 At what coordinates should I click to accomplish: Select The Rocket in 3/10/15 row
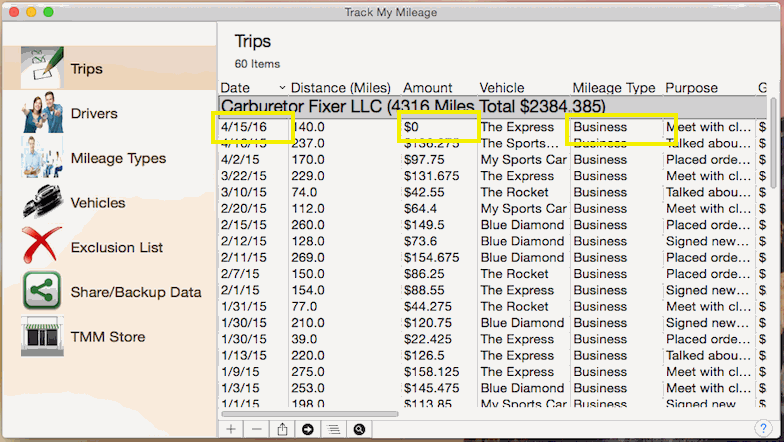tap(514, 192)
